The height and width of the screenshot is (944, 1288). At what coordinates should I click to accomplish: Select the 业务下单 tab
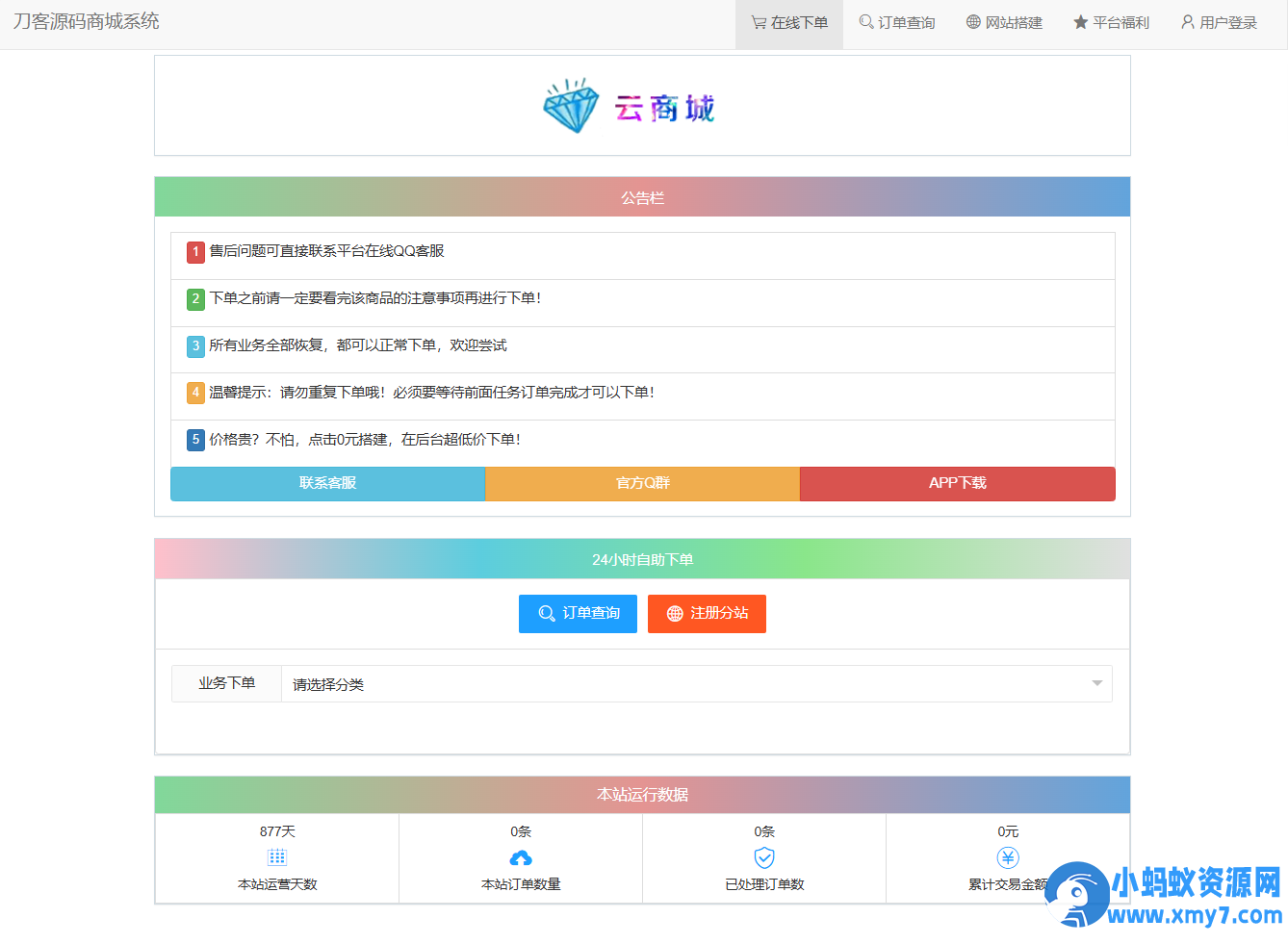[225, 683]
